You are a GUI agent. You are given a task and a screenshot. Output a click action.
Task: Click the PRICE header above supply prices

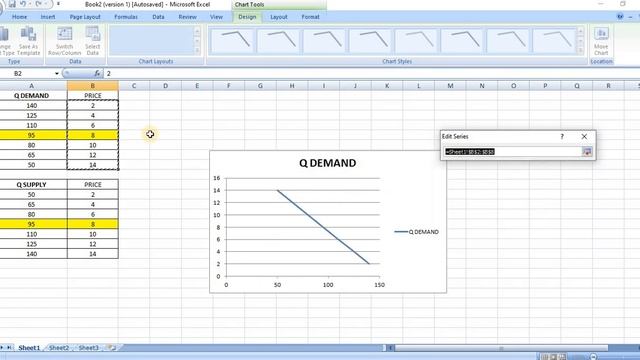(x=93, y=184)
